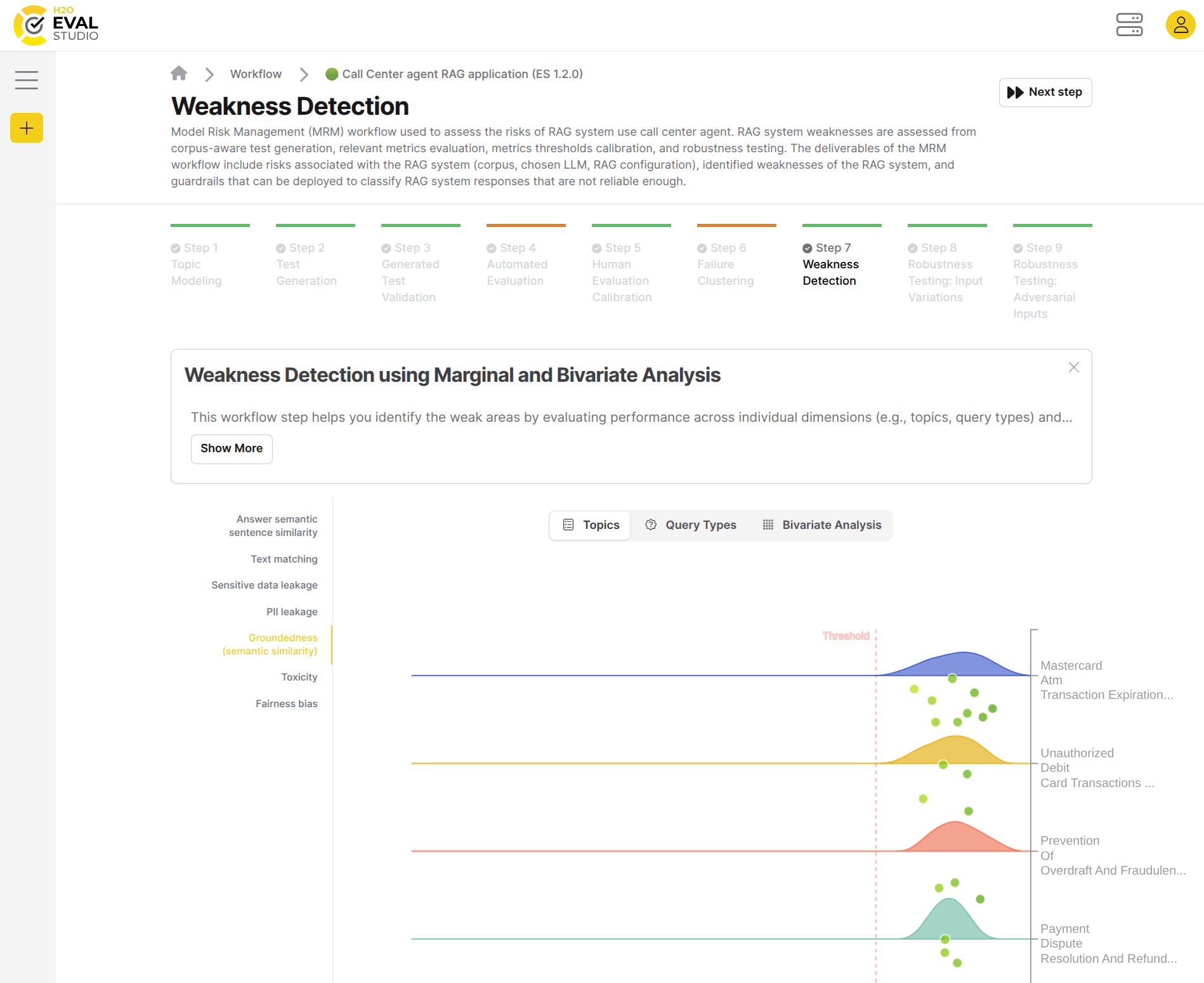Image resolution: width=1204 pixels, height=983 pixels.
Task: Expand the description with Show More
Action: tap(231, 448)
